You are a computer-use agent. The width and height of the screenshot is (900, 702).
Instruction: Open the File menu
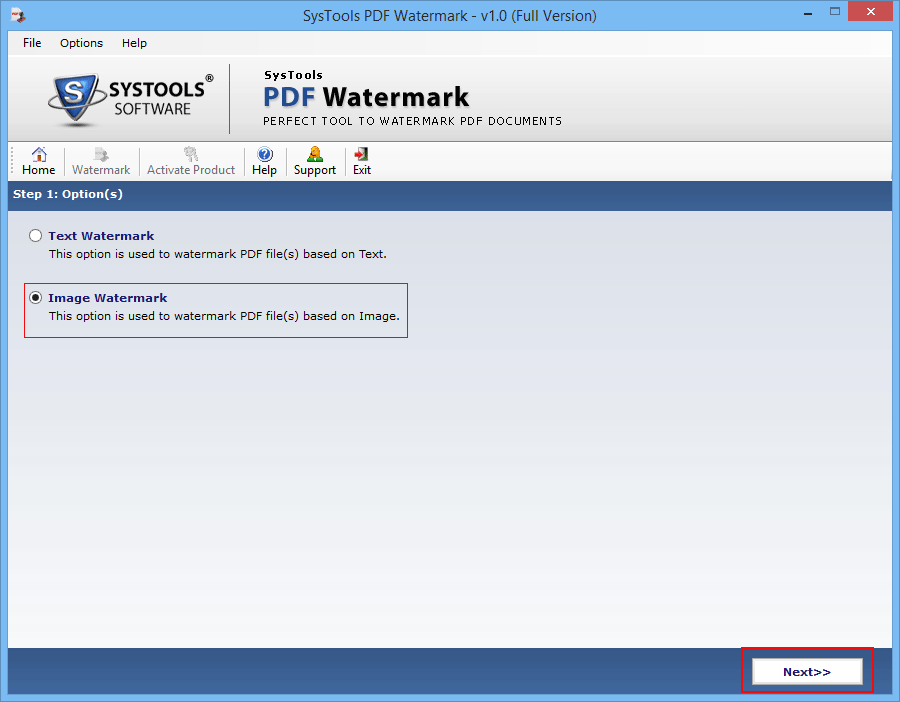[32, 43]
